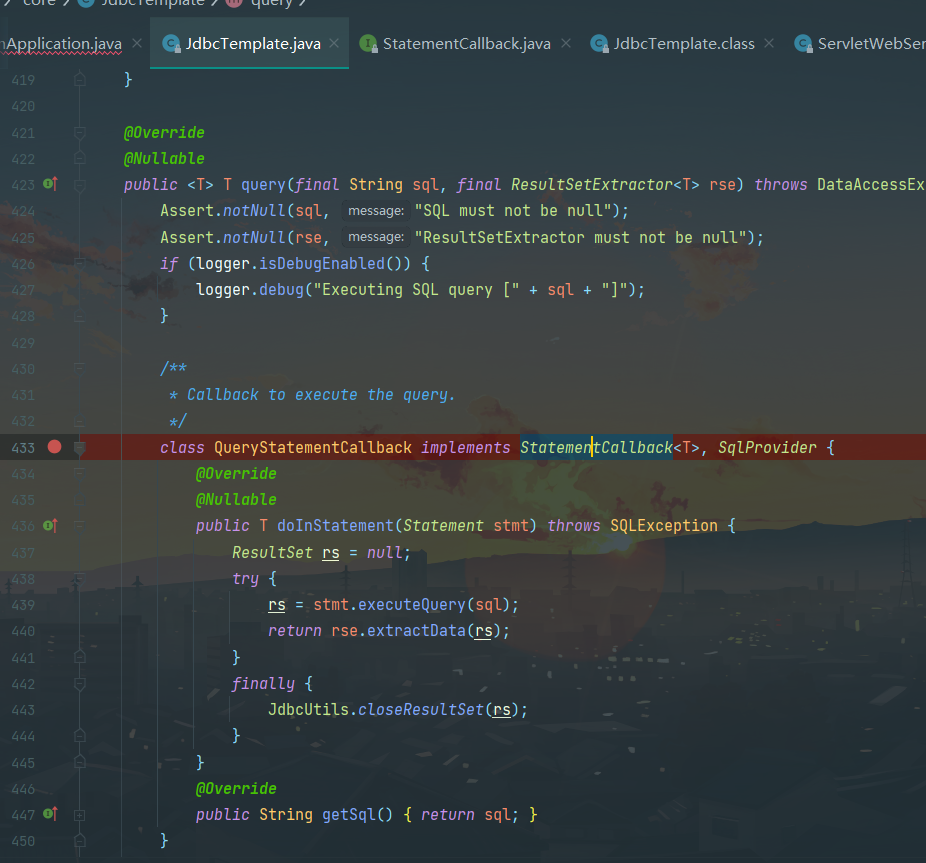Image resolution: width=926 pixels, height=863 pixels.
Task: Collapse the annotation fold on line 421
Action: 80,133
